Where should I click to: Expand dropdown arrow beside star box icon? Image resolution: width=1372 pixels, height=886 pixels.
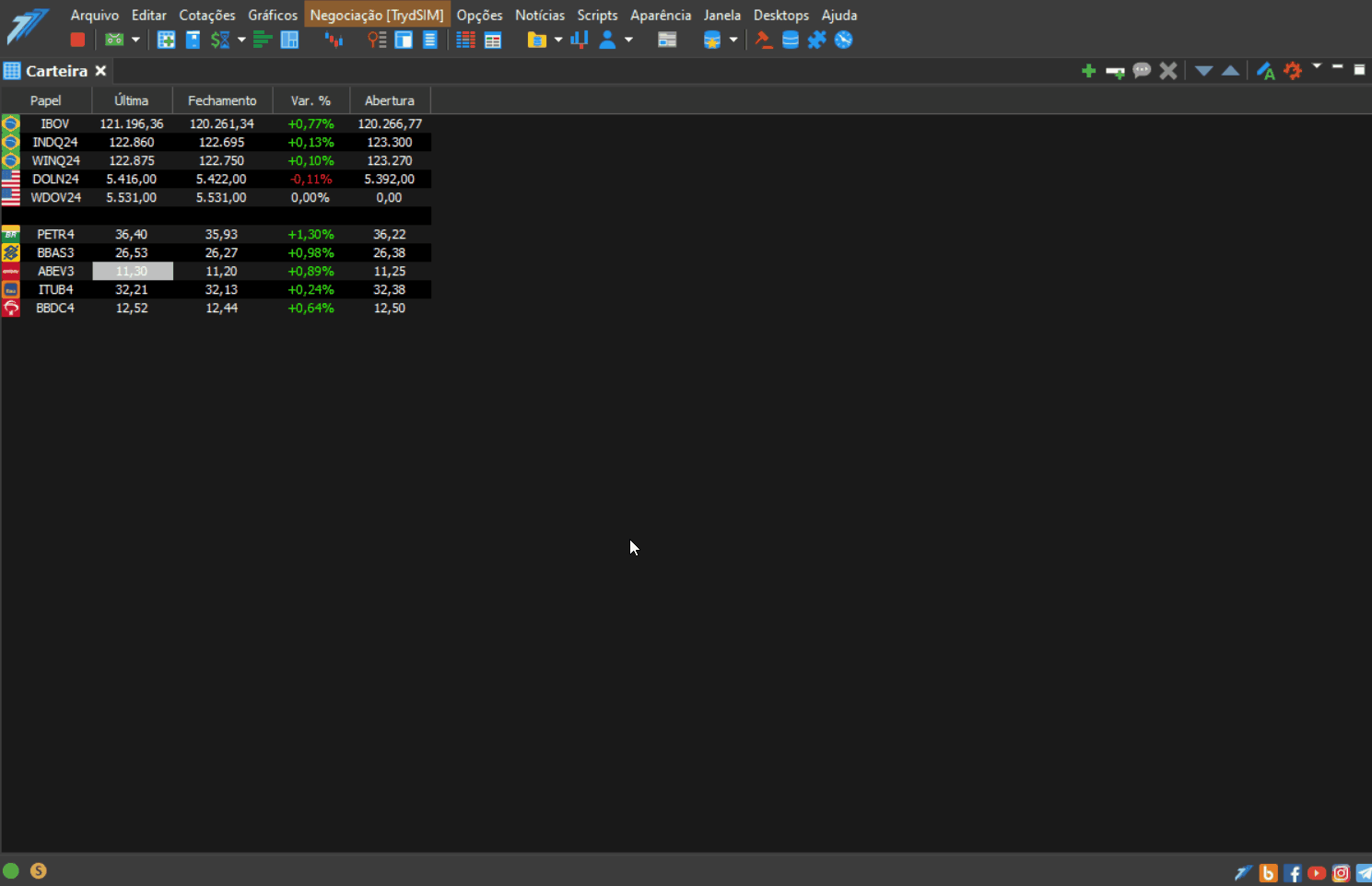click(x=733, y=40)
